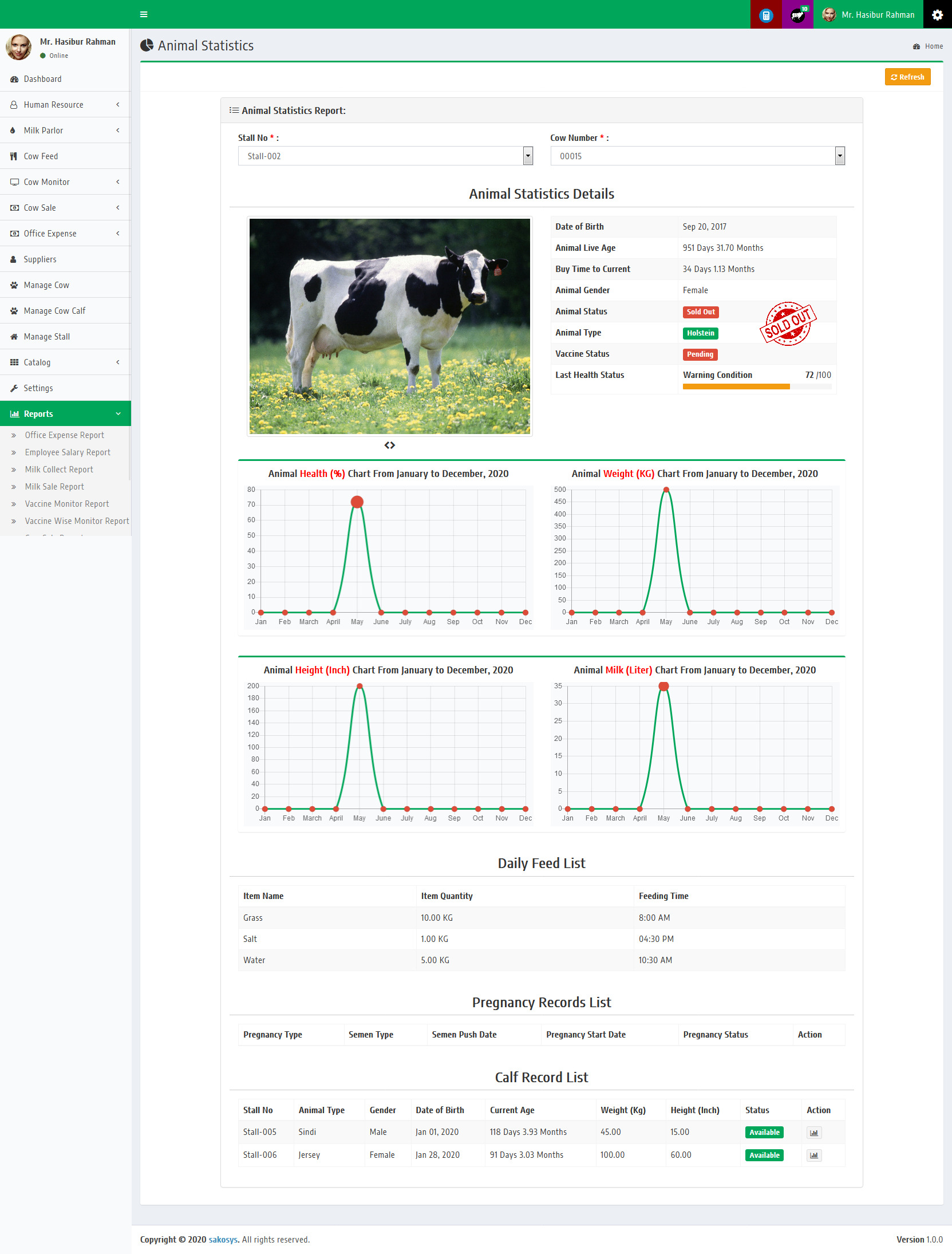The width and height of the screenshot is (952, 1254).
Task: Expand the Milk Parlor sidebar menu
Action: pos(65,131)
